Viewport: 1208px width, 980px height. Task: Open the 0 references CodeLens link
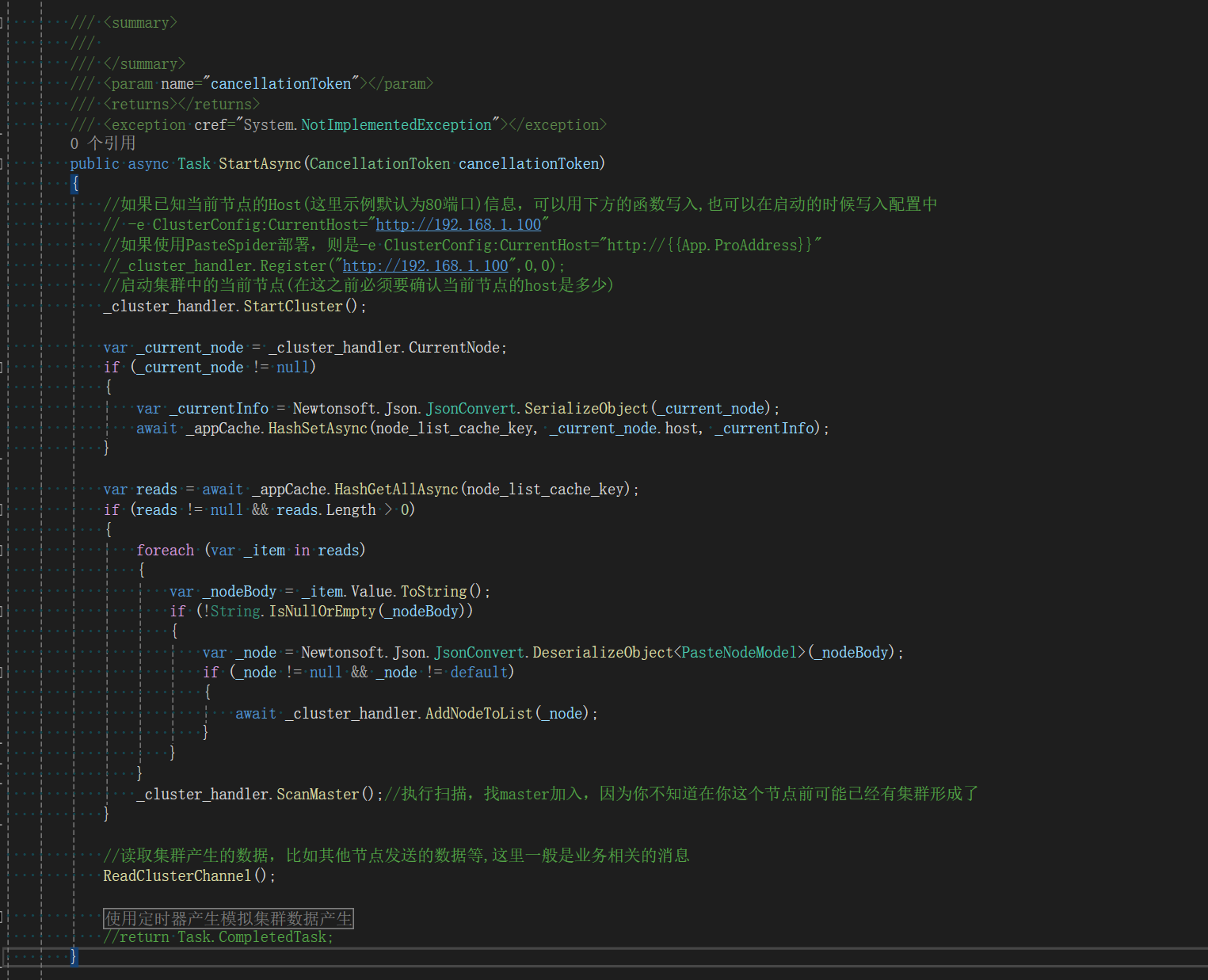[x=103, y=143]
